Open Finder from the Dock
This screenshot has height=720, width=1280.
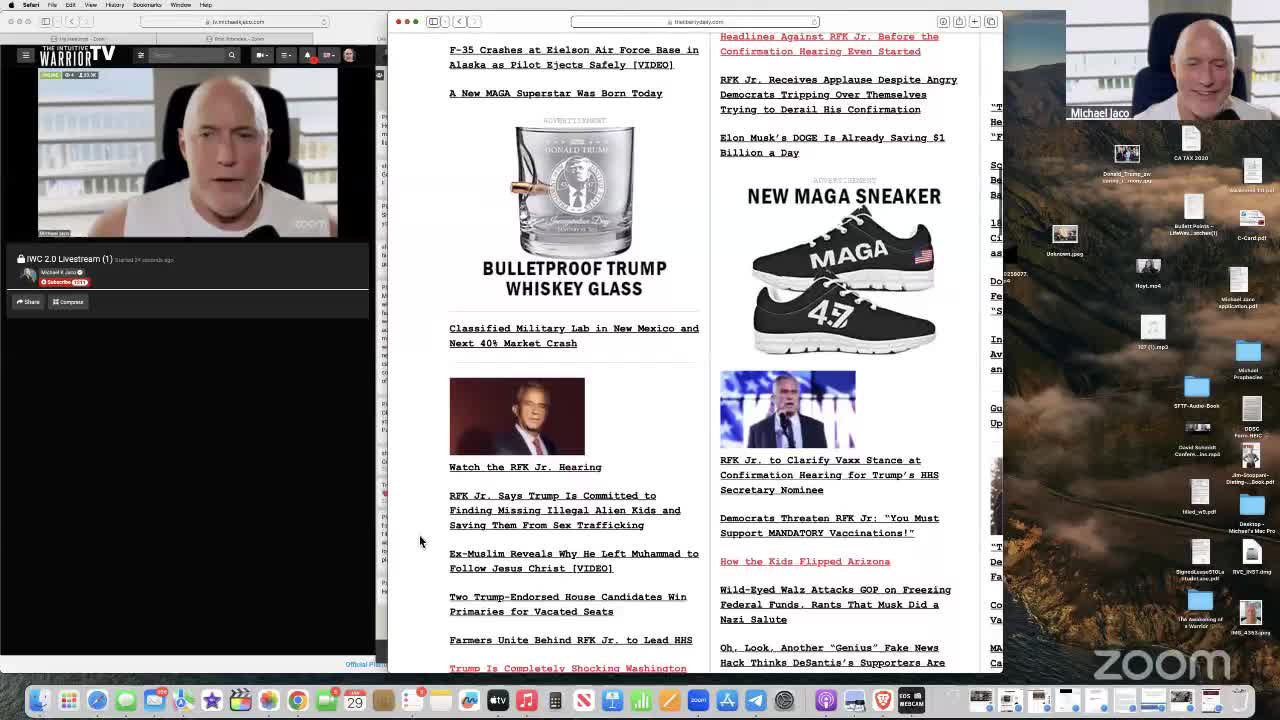[39, 701]
